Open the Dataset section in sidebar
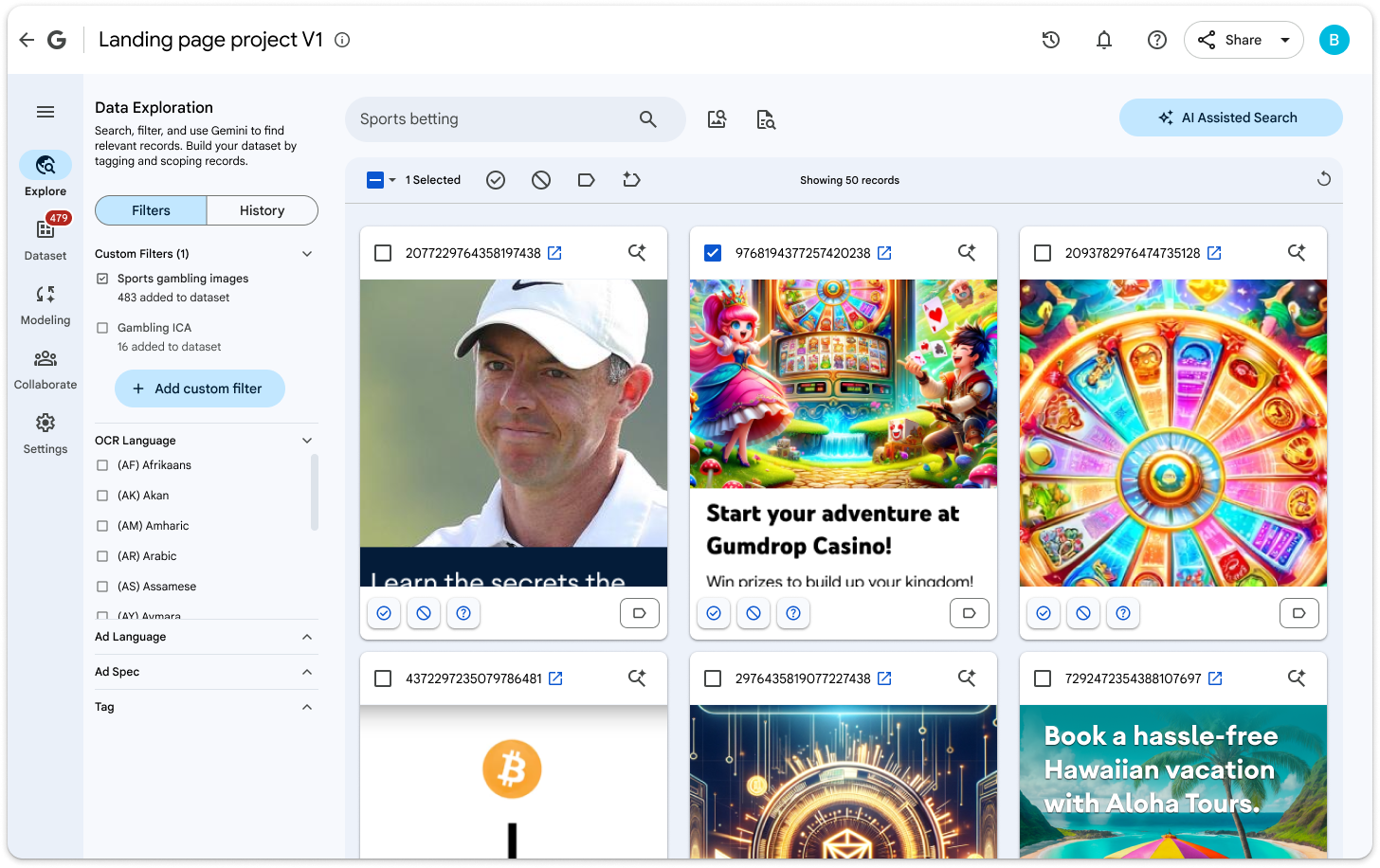 (45, 239)
